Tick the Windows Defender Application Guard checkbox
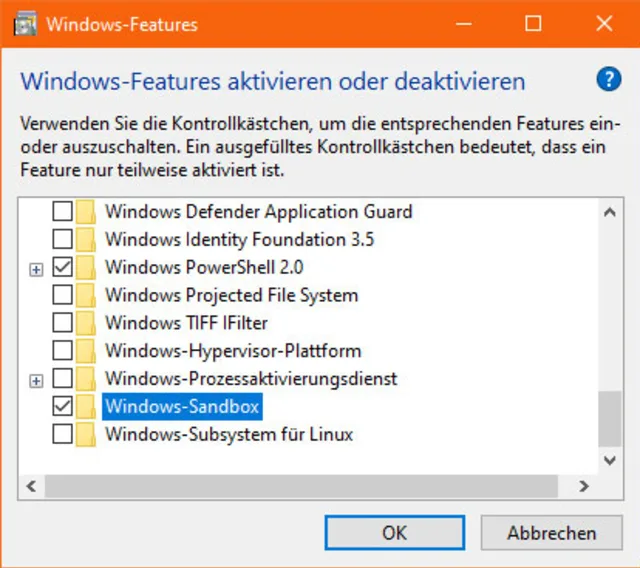 click(x=62, y=212)
